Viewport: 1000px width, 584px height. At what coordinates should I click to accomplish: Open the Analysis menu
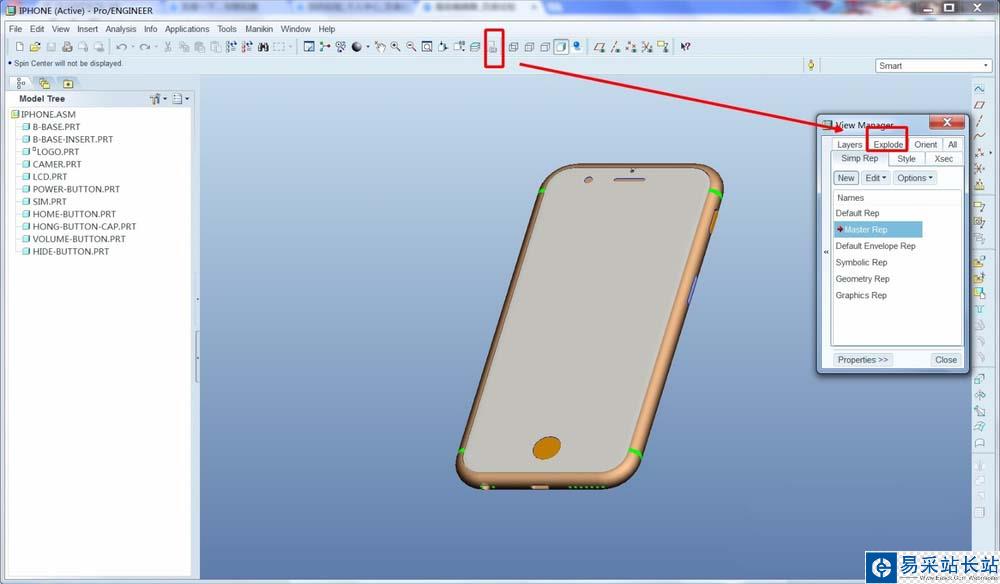click(121, 29)
